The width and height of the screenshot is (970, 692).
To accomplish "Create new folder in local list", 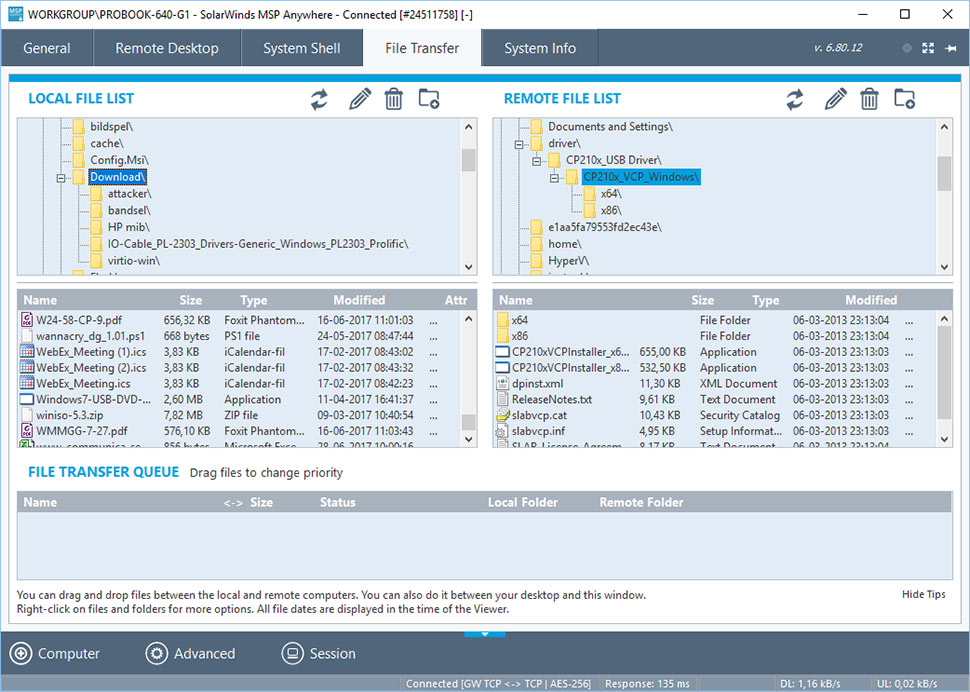I will tap(429, 99).
